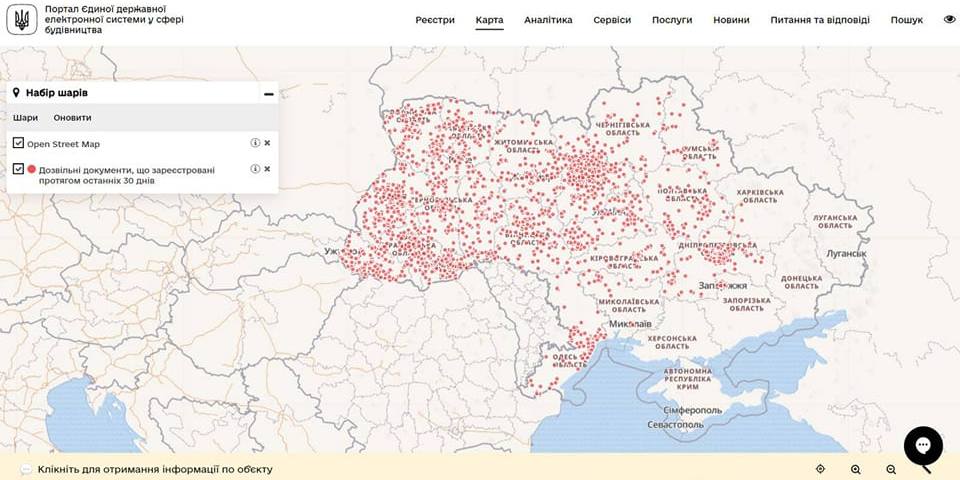The height and width of the screenshot is (480, 960).
Task: Click the Ukrainian trident portal logo
Action: (x=22, y=20)
